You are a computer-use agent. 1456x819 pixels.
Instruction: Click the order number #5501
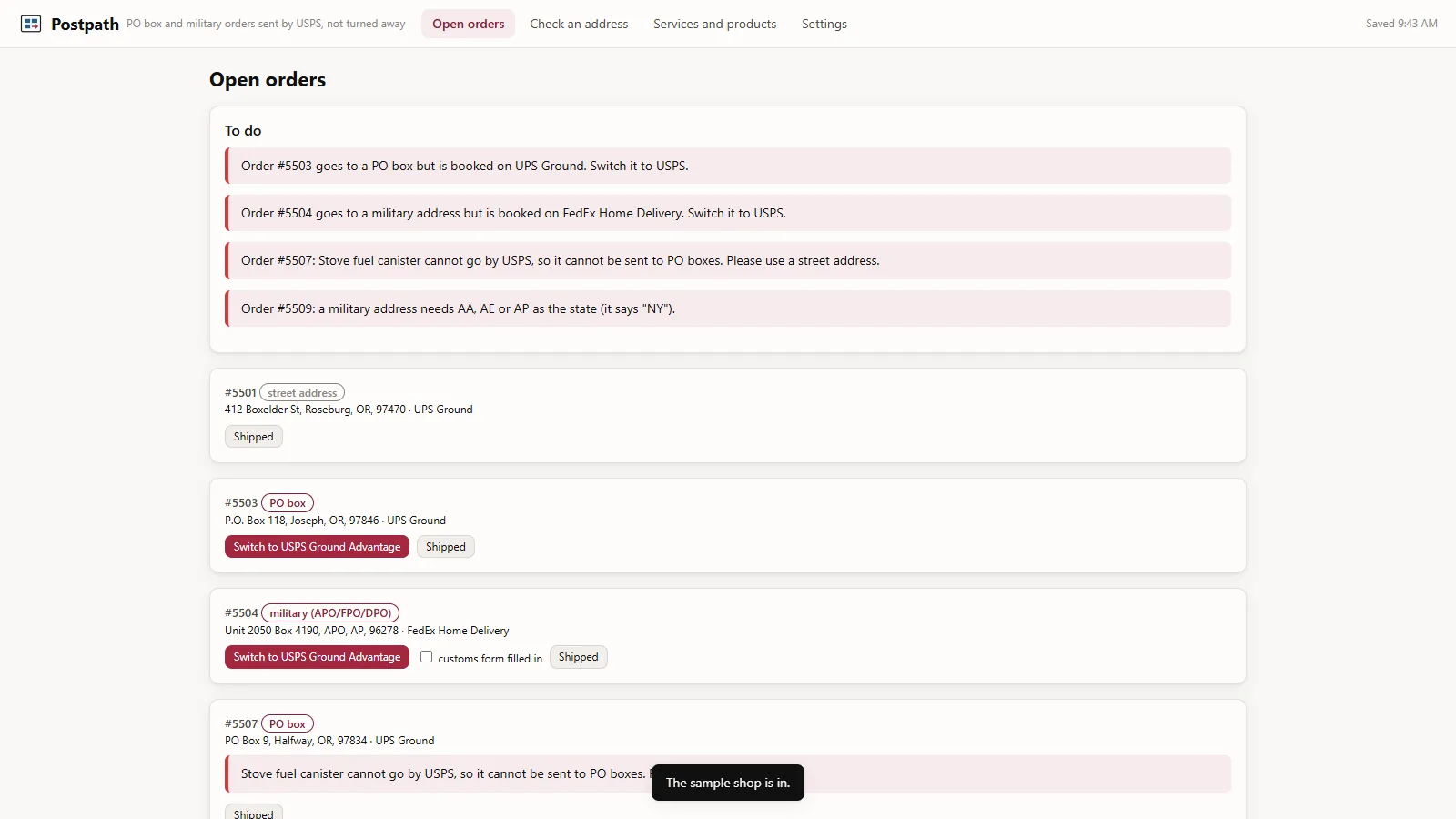(241, 393)
